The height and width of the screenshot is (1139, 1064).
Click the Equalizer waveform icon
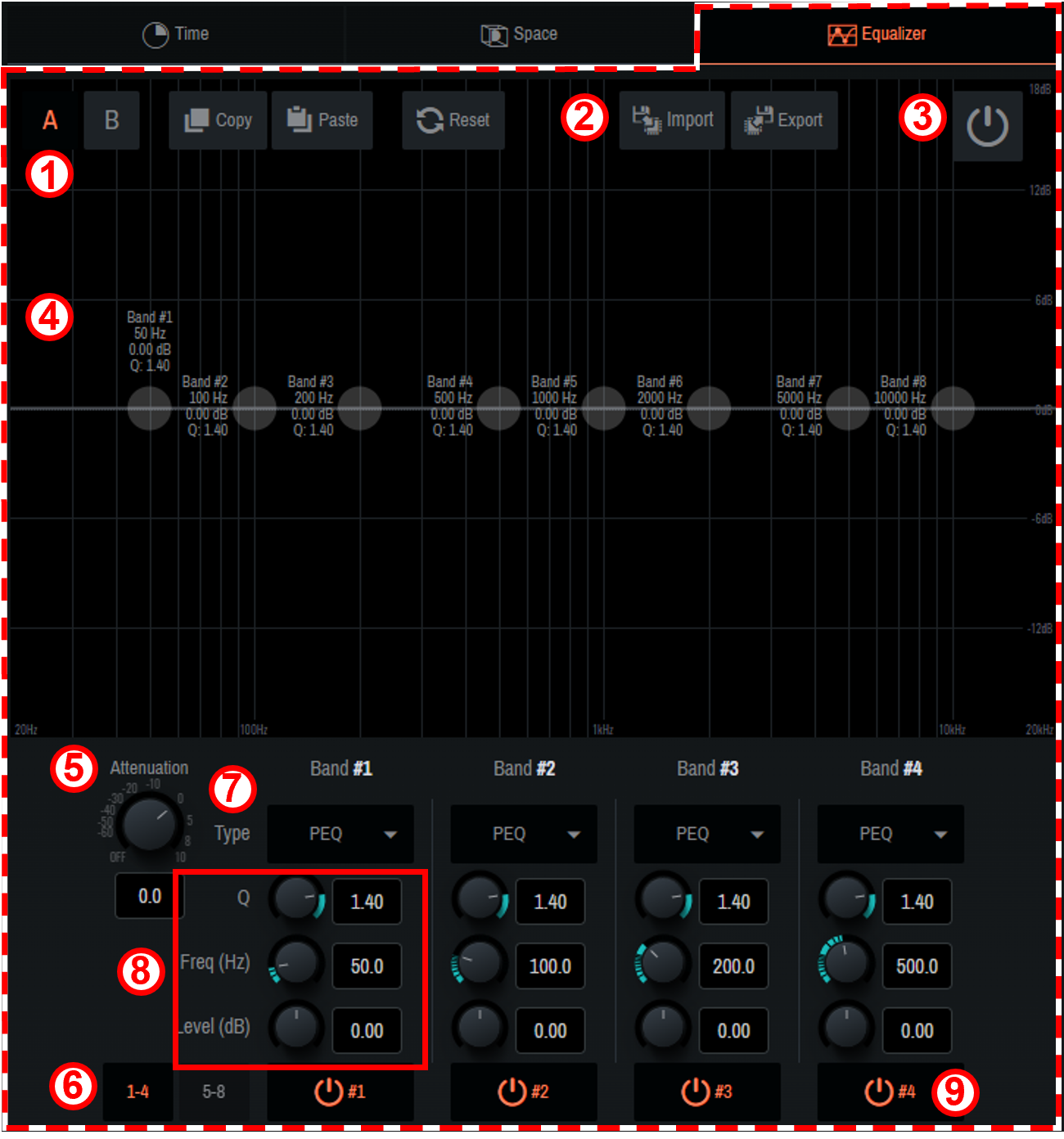[843, 34]
